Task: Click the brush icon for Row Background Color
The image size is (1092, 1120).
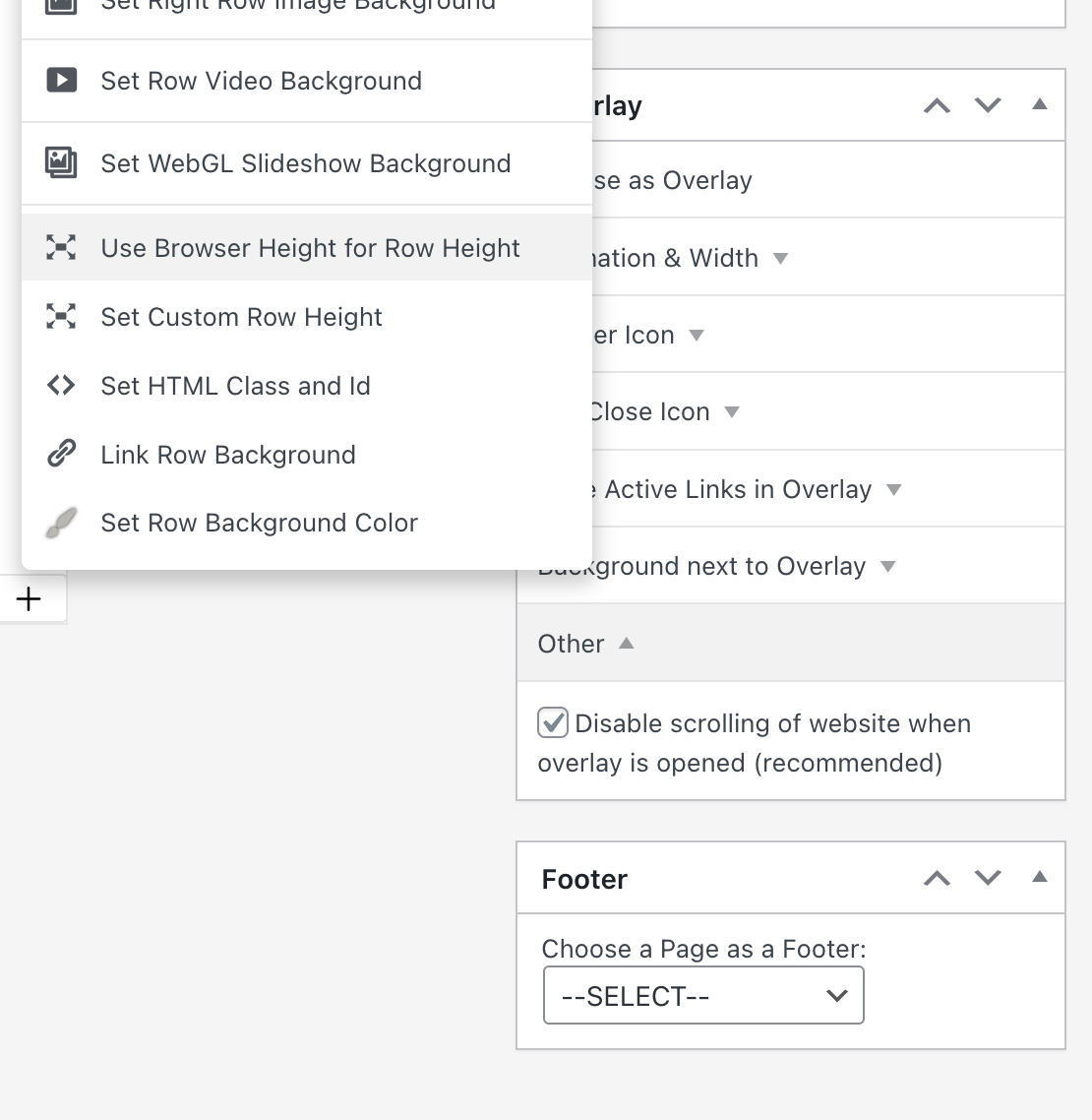Action: pos(61,523)
